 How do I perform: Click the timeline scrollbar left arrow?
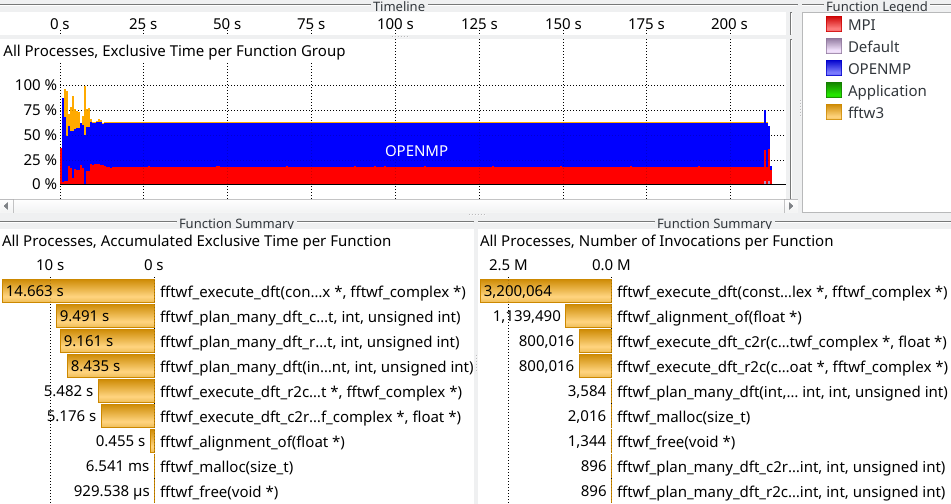6,206
